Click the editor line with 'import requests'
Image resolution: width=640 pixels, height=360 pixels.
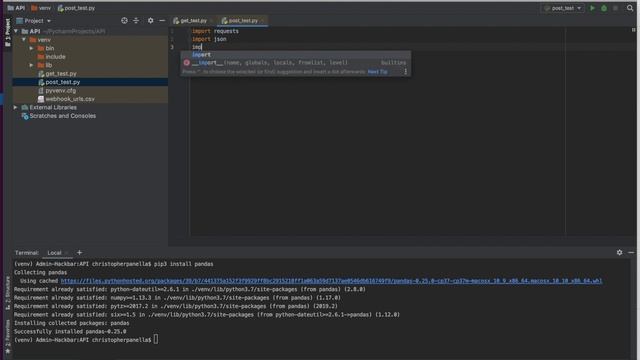(216, 31)
